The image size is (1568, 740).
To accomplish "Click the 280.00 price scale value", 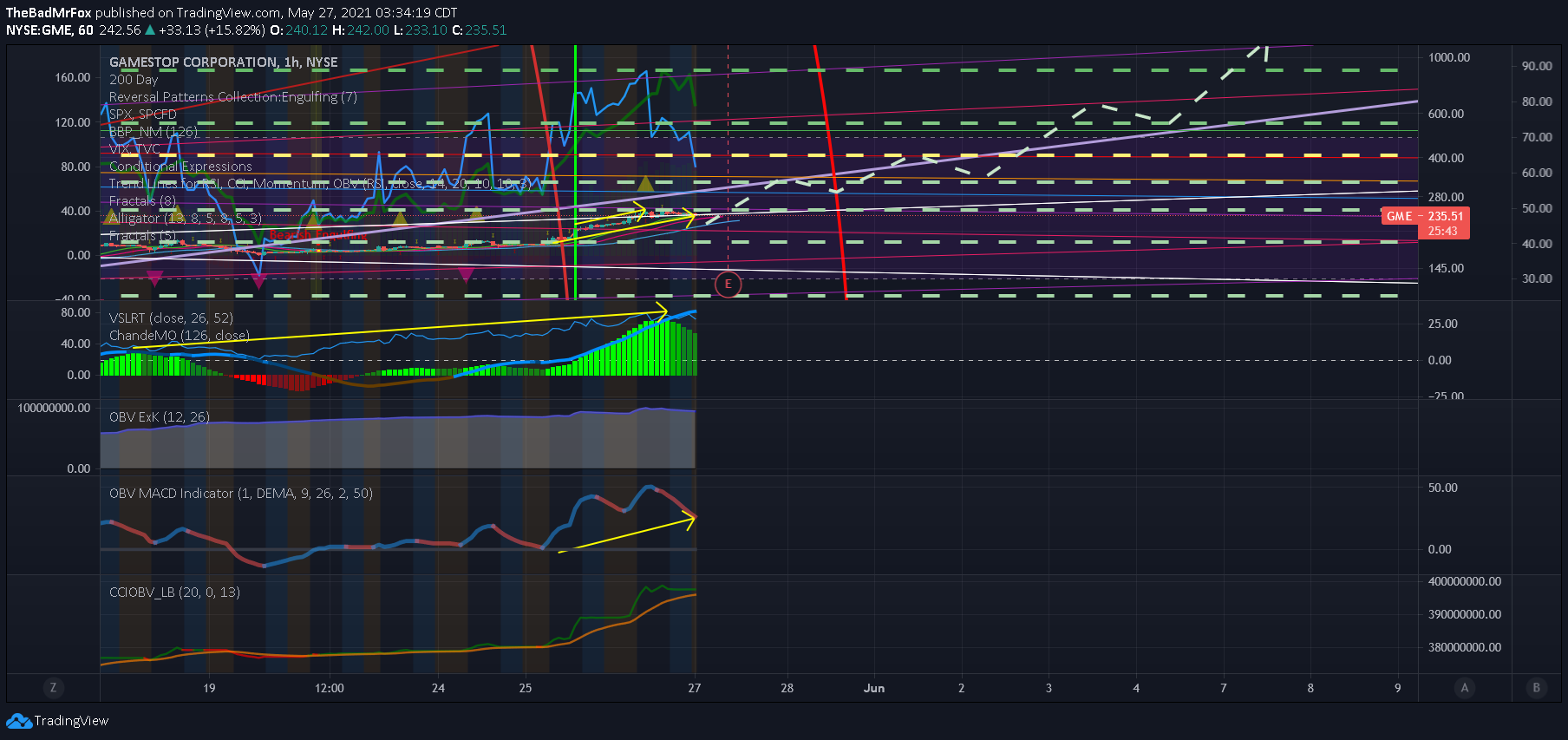I will tap(1446, 197).
